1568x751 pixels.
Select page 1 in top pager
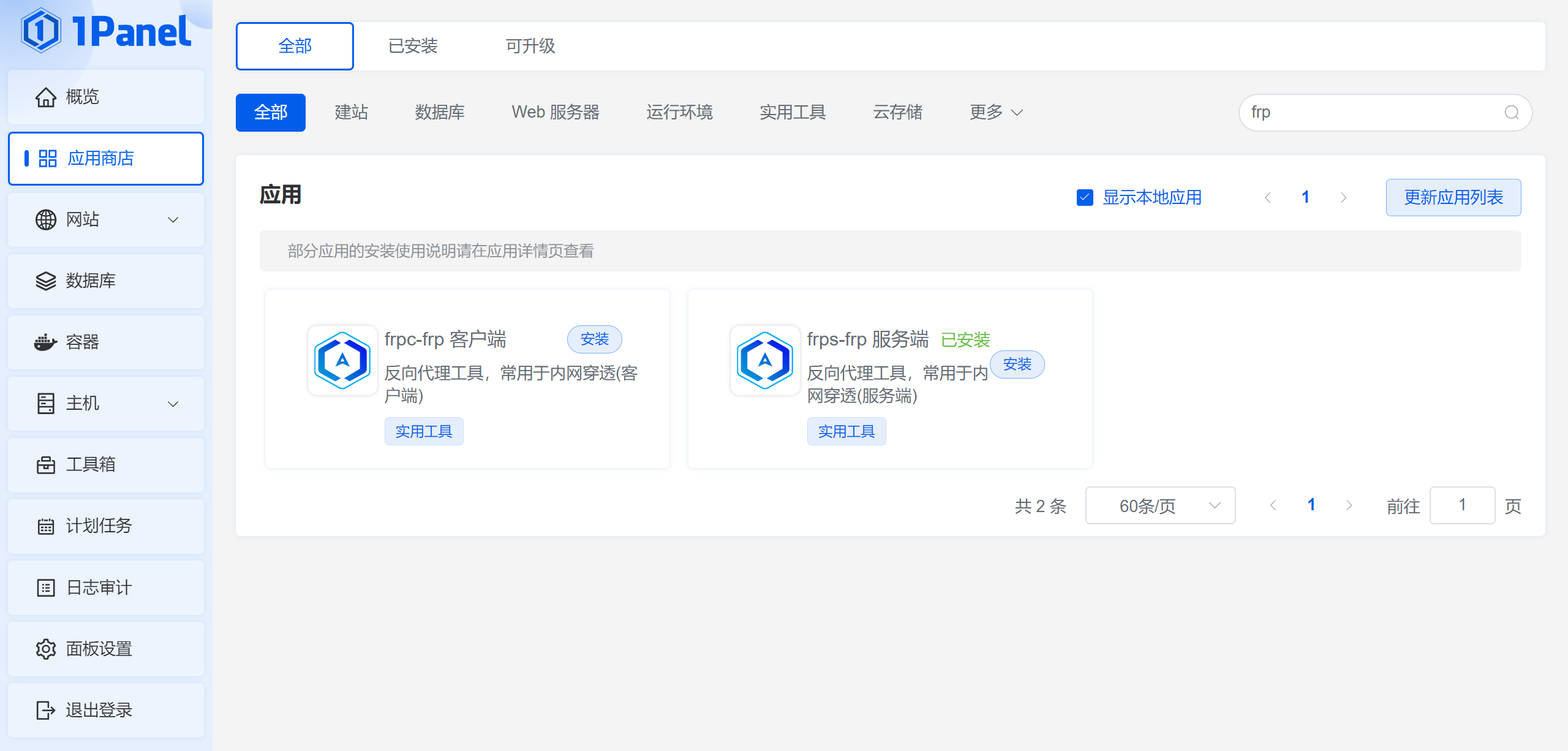point(1305,197)
